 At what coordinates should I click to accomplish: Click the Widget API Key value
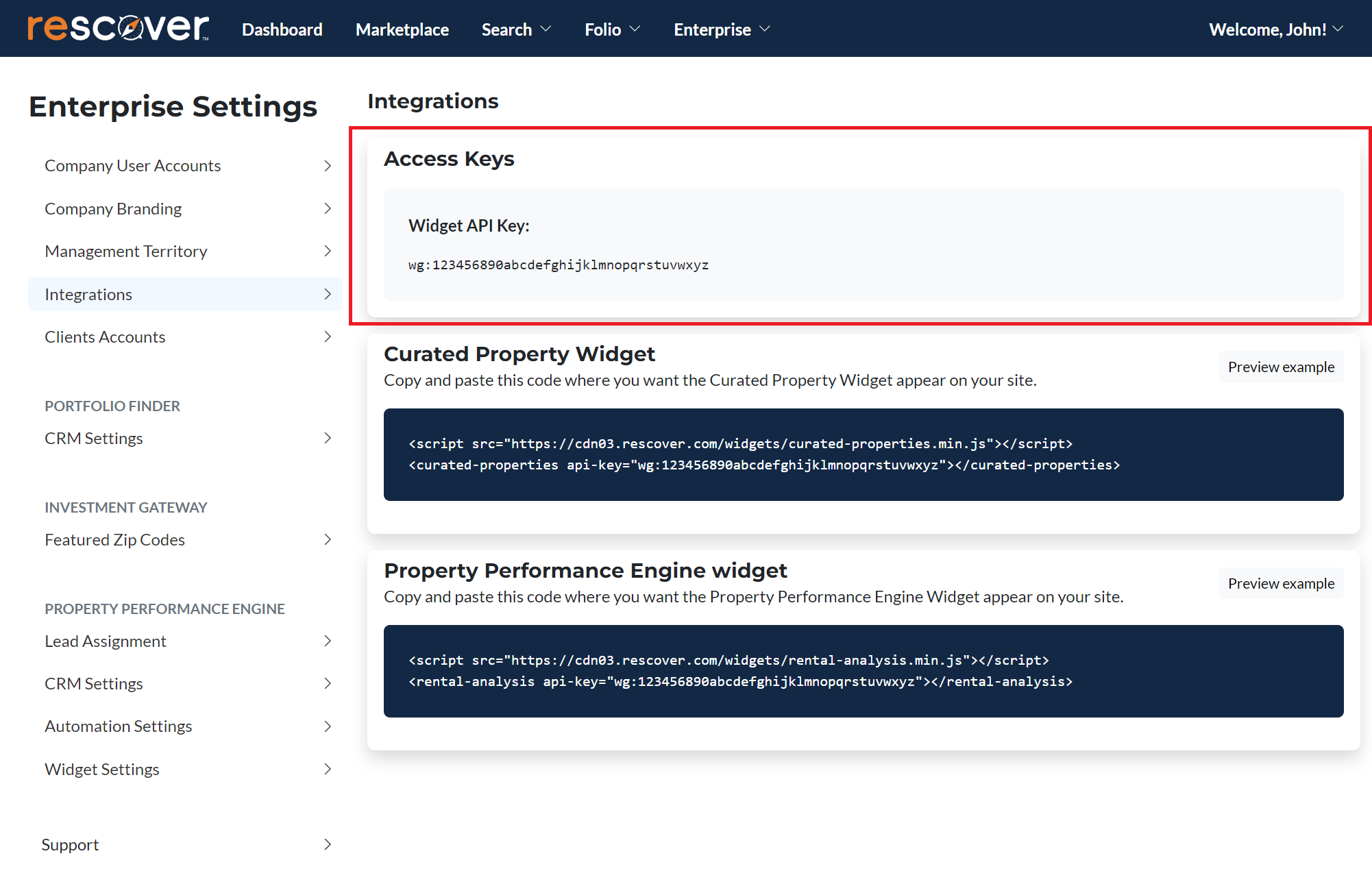tap(558, 265)
